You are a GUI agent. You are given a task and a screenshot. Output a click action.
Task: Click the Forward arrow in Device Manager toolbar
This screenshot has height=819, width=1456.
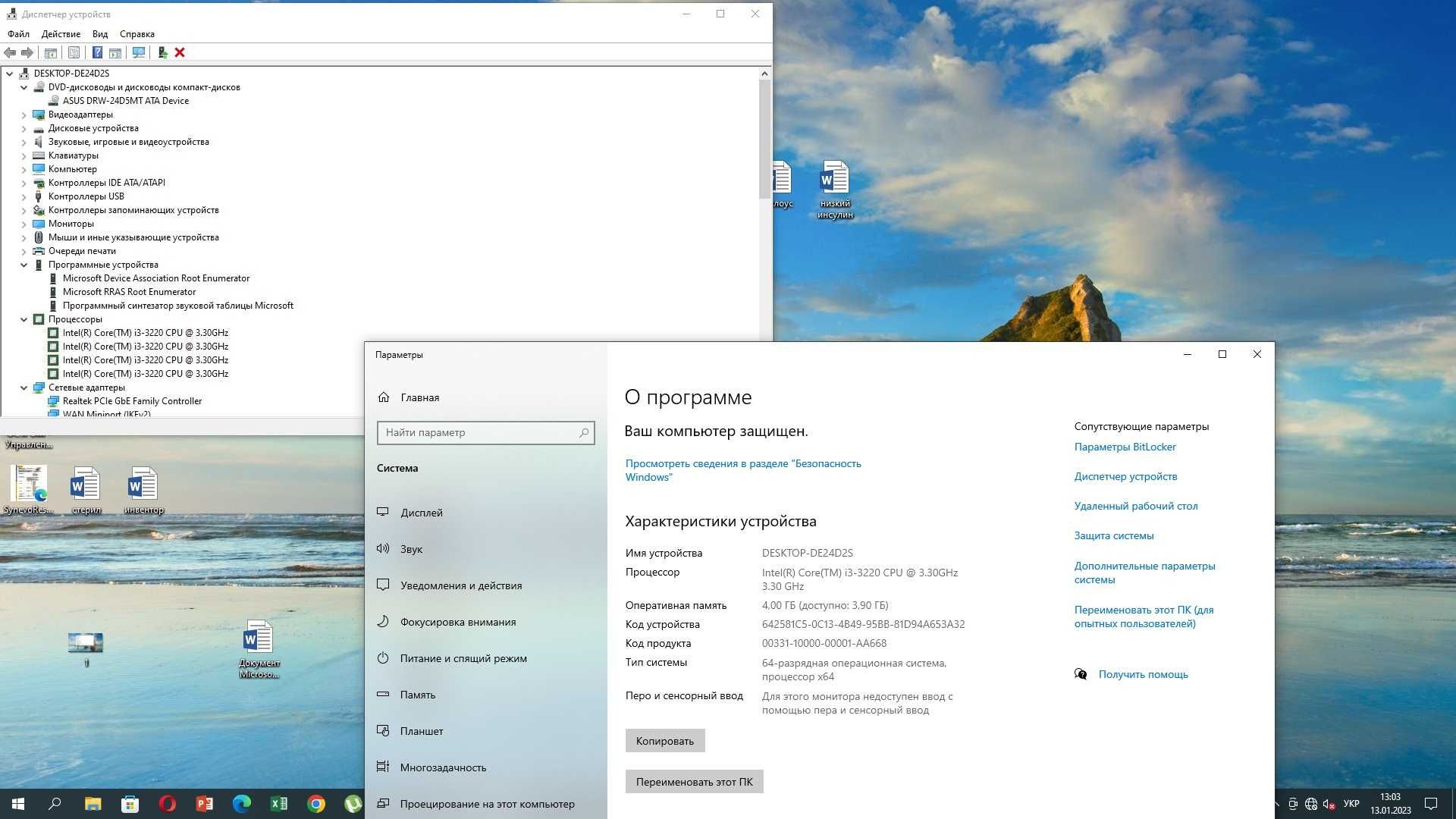(27, 52)
